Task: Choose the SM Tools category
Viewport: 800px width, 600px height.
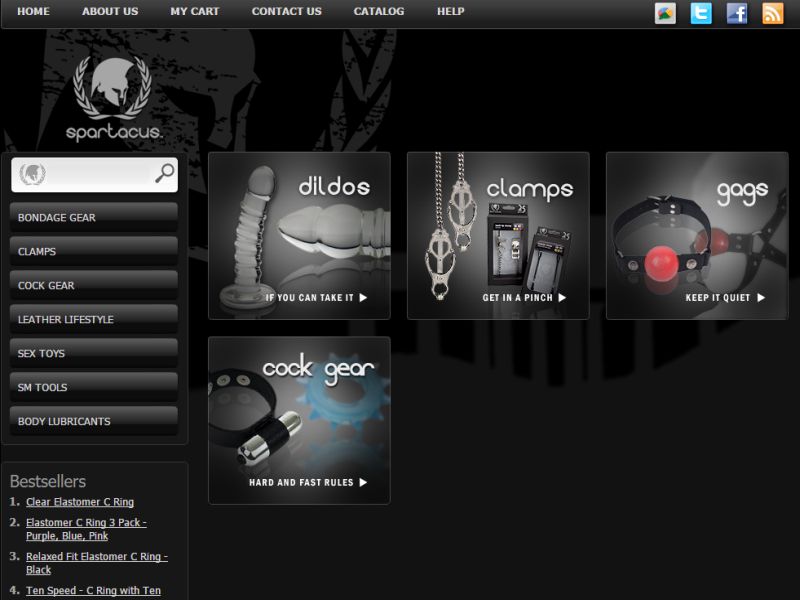Action: [x=94, y=388]
